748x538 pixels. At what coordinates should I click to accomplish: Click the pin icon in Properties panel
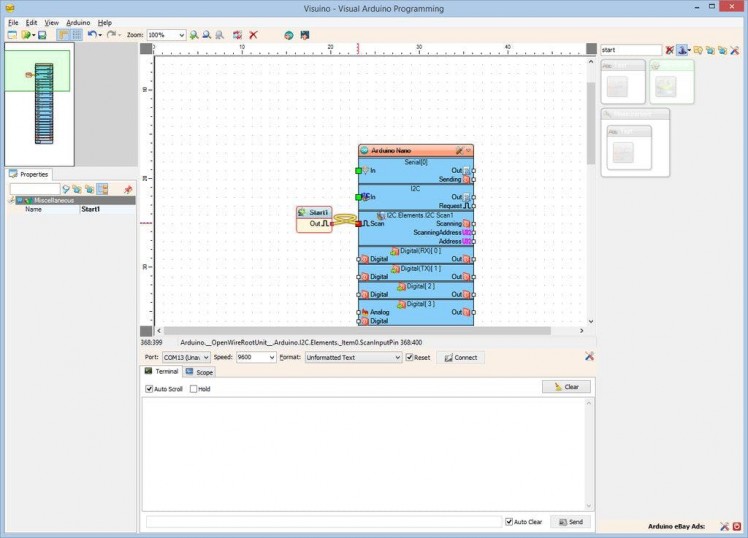click(128, 189)
